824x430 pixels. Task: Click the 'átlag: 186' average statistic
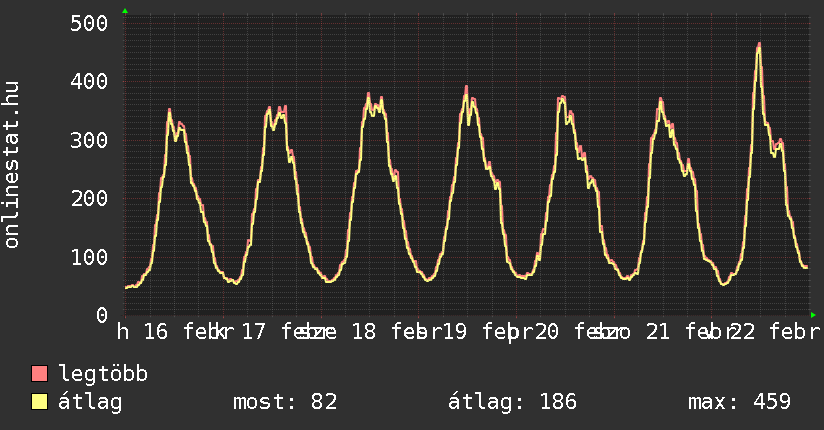[513, 402]
